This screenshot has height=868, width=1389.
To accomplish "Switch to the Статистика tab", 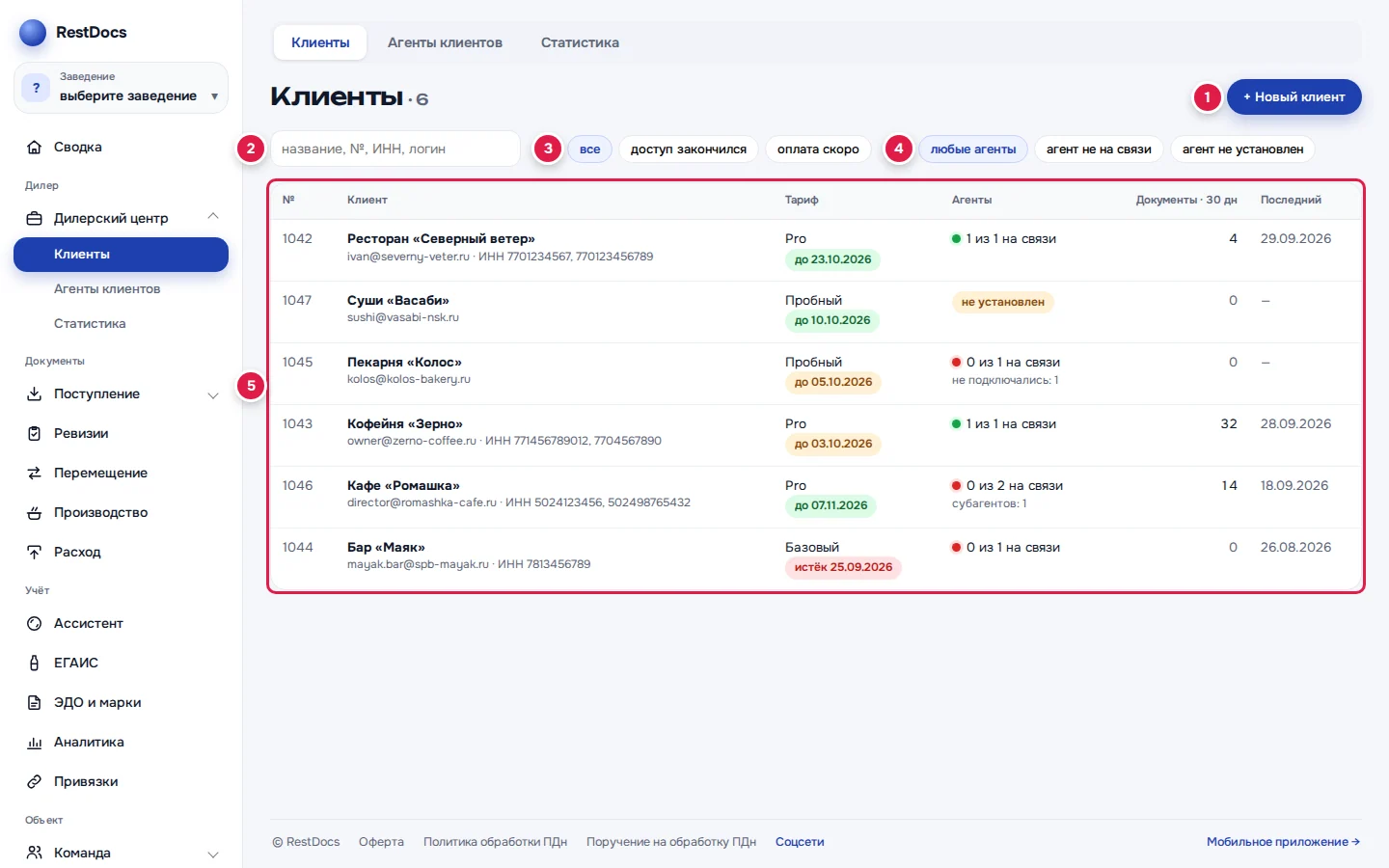I will (x=580, y=42).
